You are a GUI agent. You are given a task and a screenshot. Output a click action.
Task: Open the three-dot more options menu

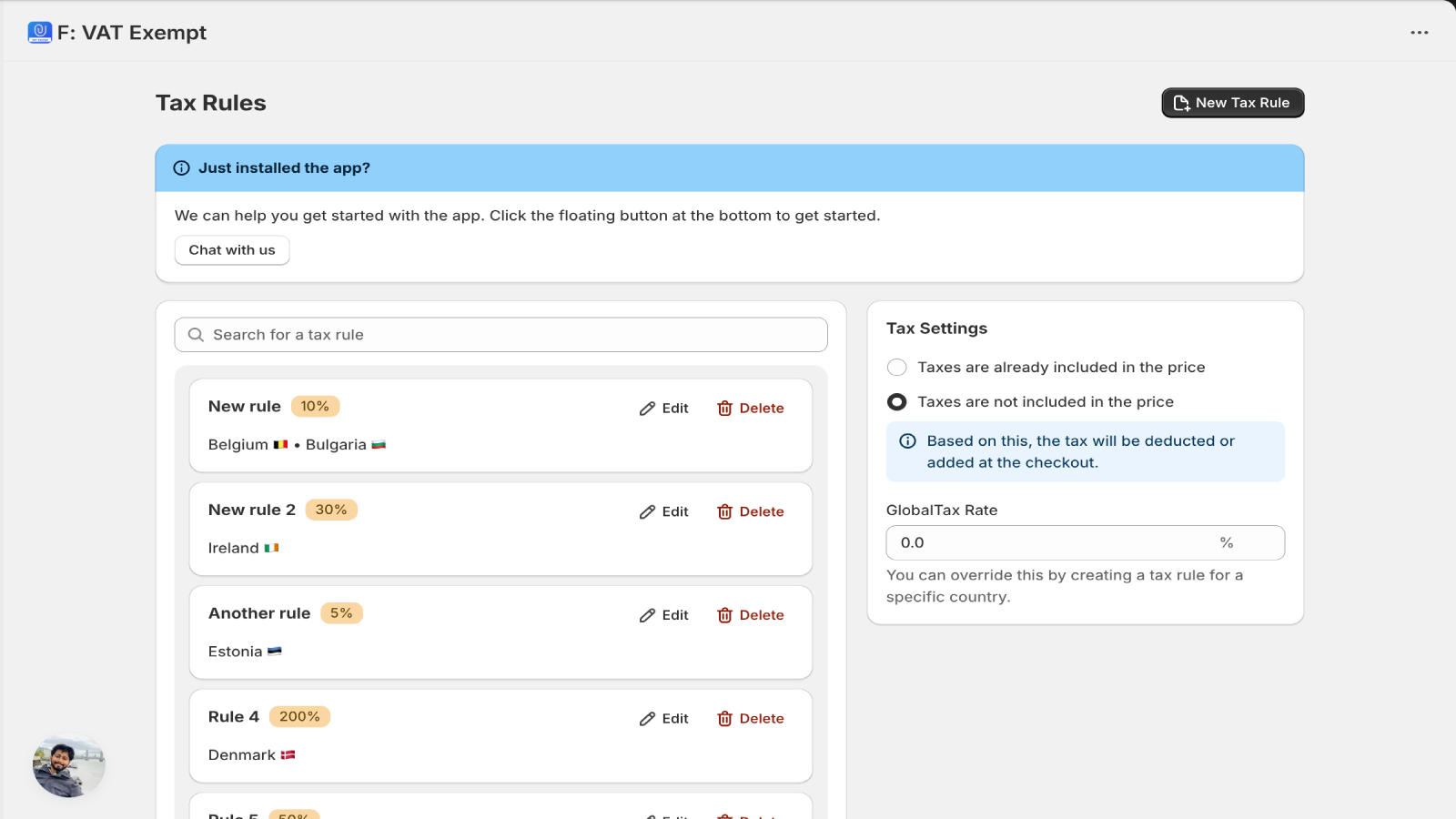[x=1420, y=33]
